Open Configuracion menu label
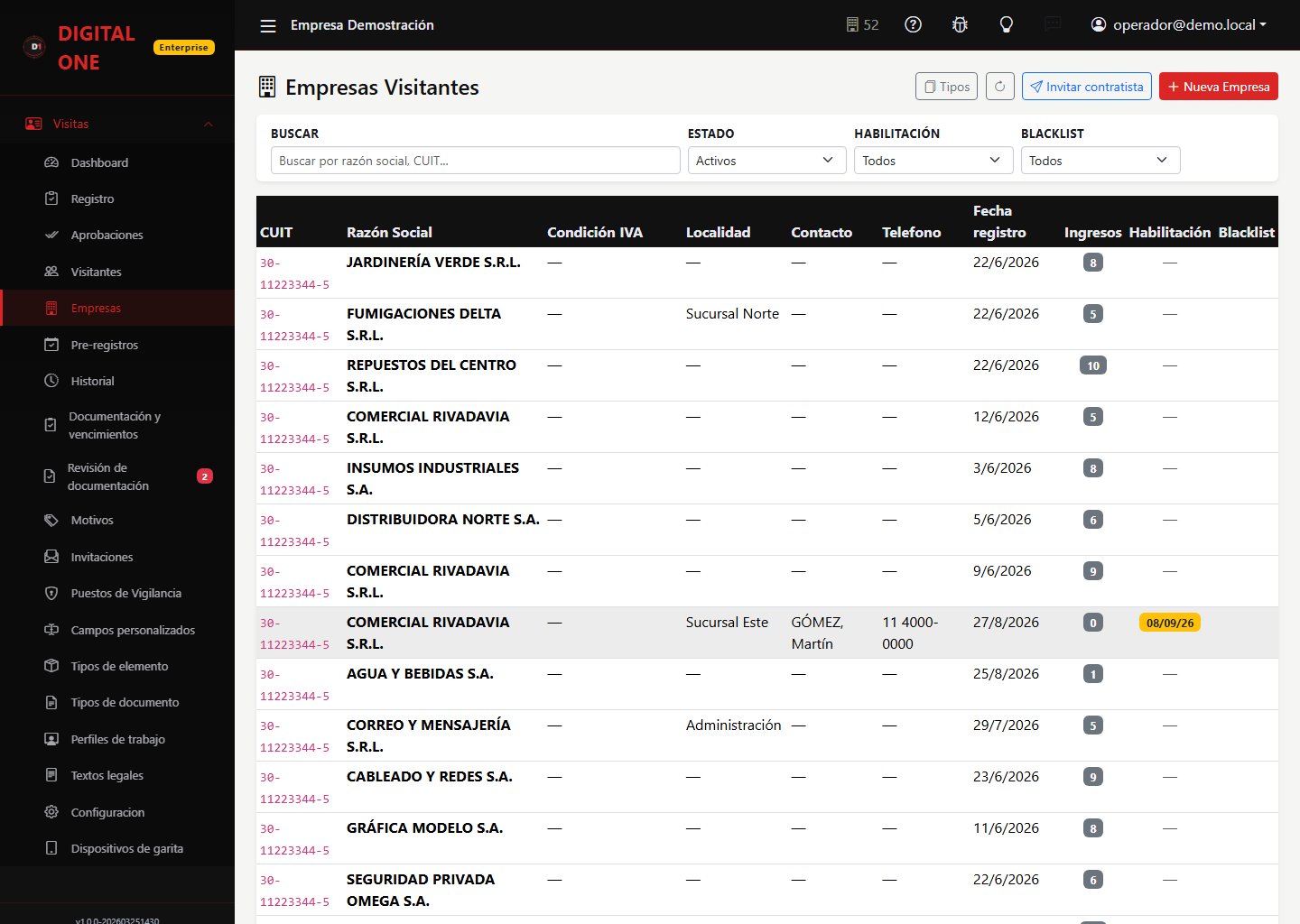Viewport: 1300px width, 924px height. click(x=107, y=812)
